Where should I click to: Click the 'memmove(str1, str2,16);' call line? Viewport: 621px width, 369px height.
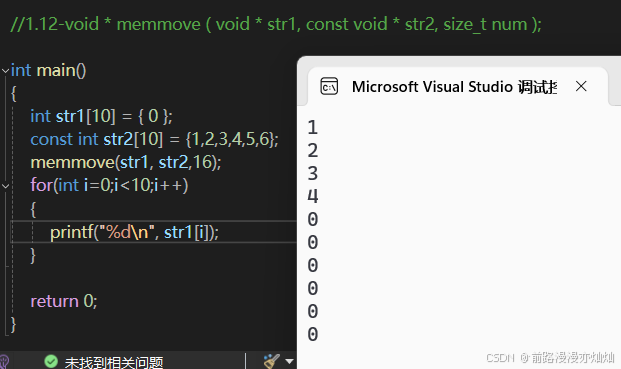pyautogui.click(x=126, y=162)
